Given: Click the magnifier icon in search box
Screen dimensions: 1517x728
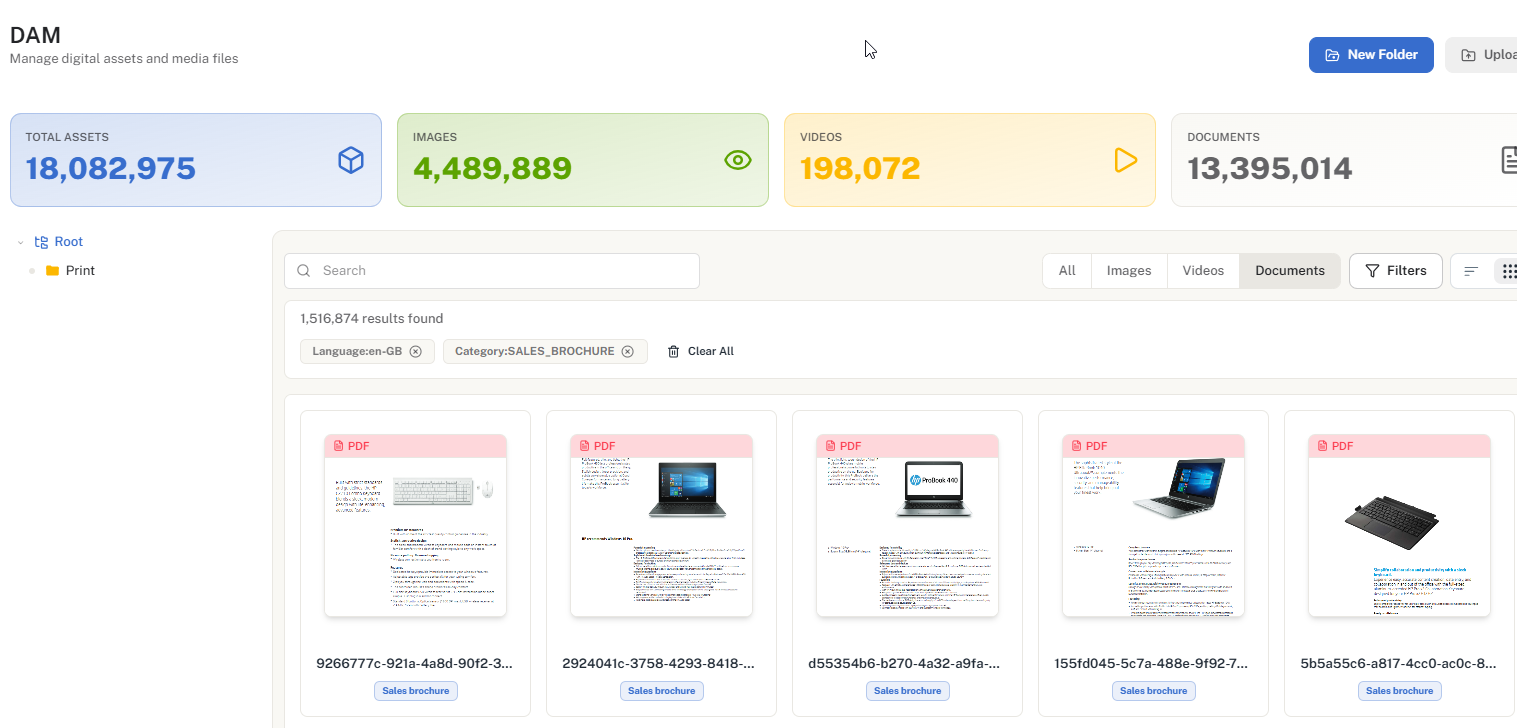Looking at the screenshot, I should click(304, 271).
